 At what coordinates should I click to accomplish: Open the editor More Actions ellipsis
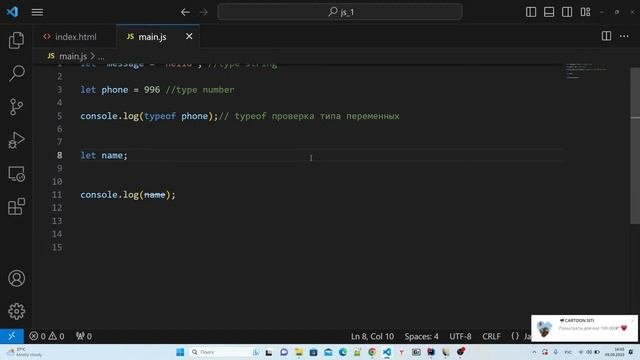(624, 36)
